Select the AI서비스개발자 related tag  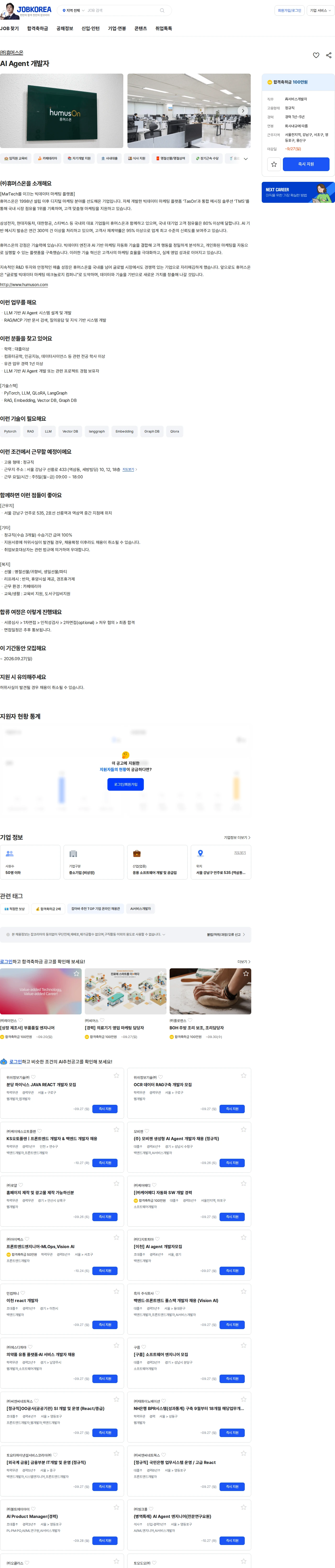[x=141, y=909]
